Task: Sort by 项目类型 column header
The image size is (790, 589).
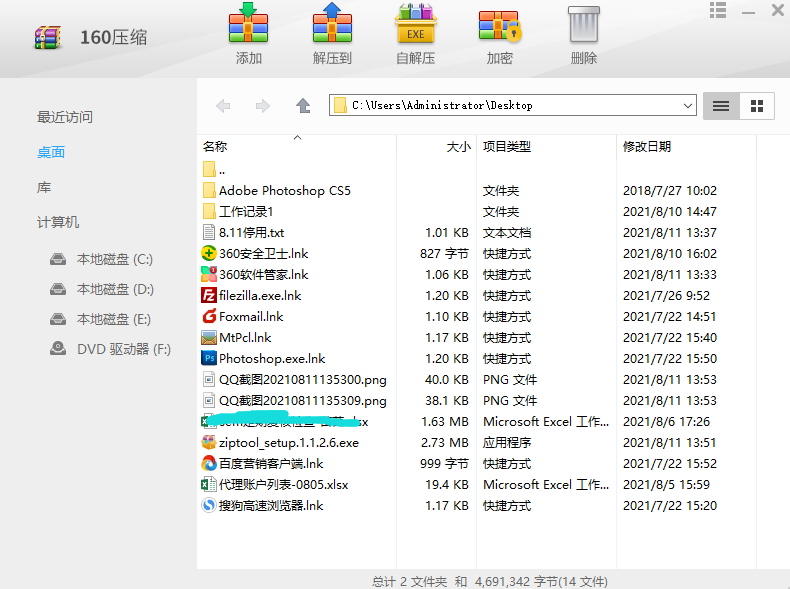Action: [507, 147]
